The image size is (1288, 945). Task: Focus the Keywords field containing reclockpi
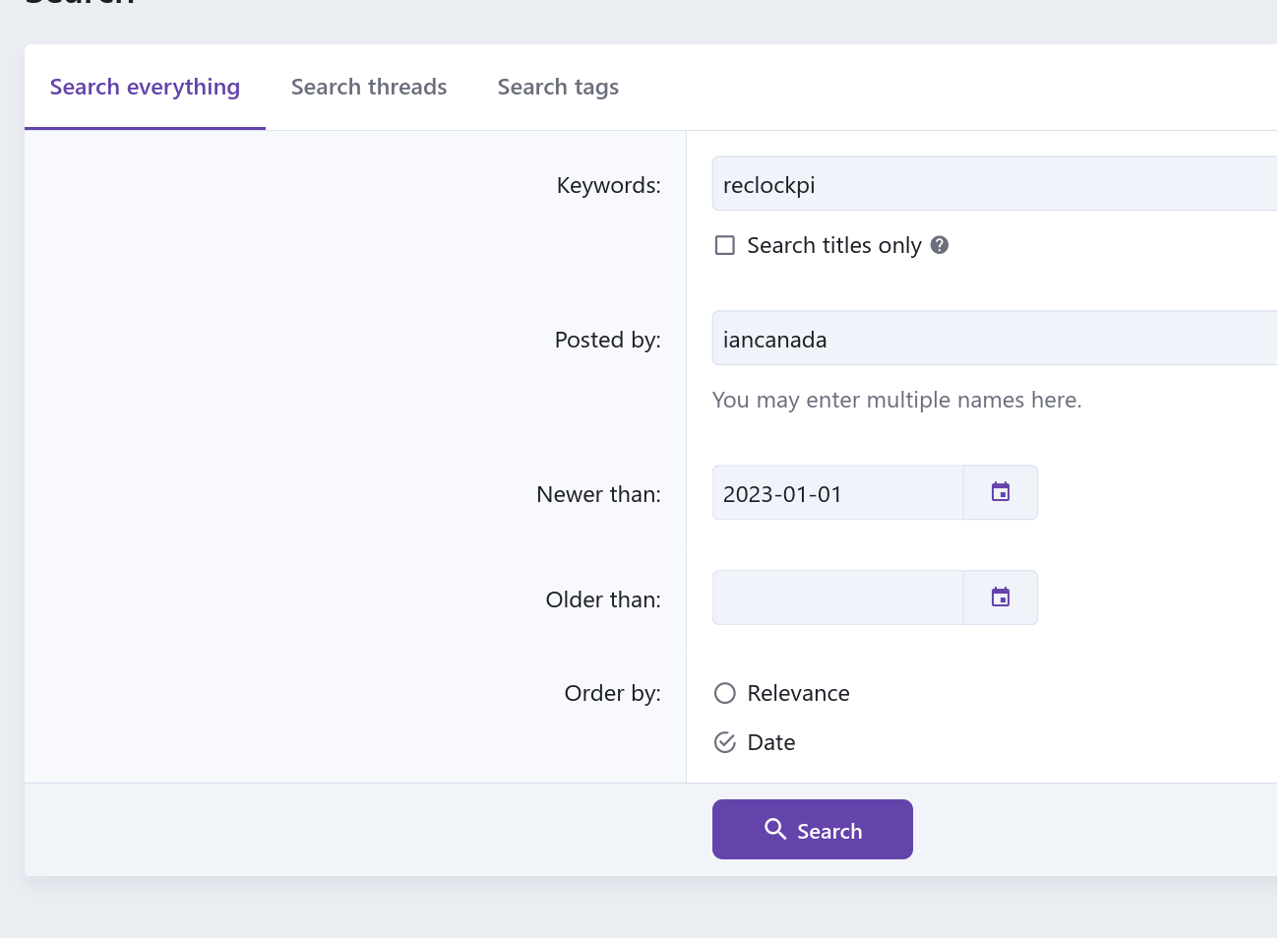click(x=995, y=183)
